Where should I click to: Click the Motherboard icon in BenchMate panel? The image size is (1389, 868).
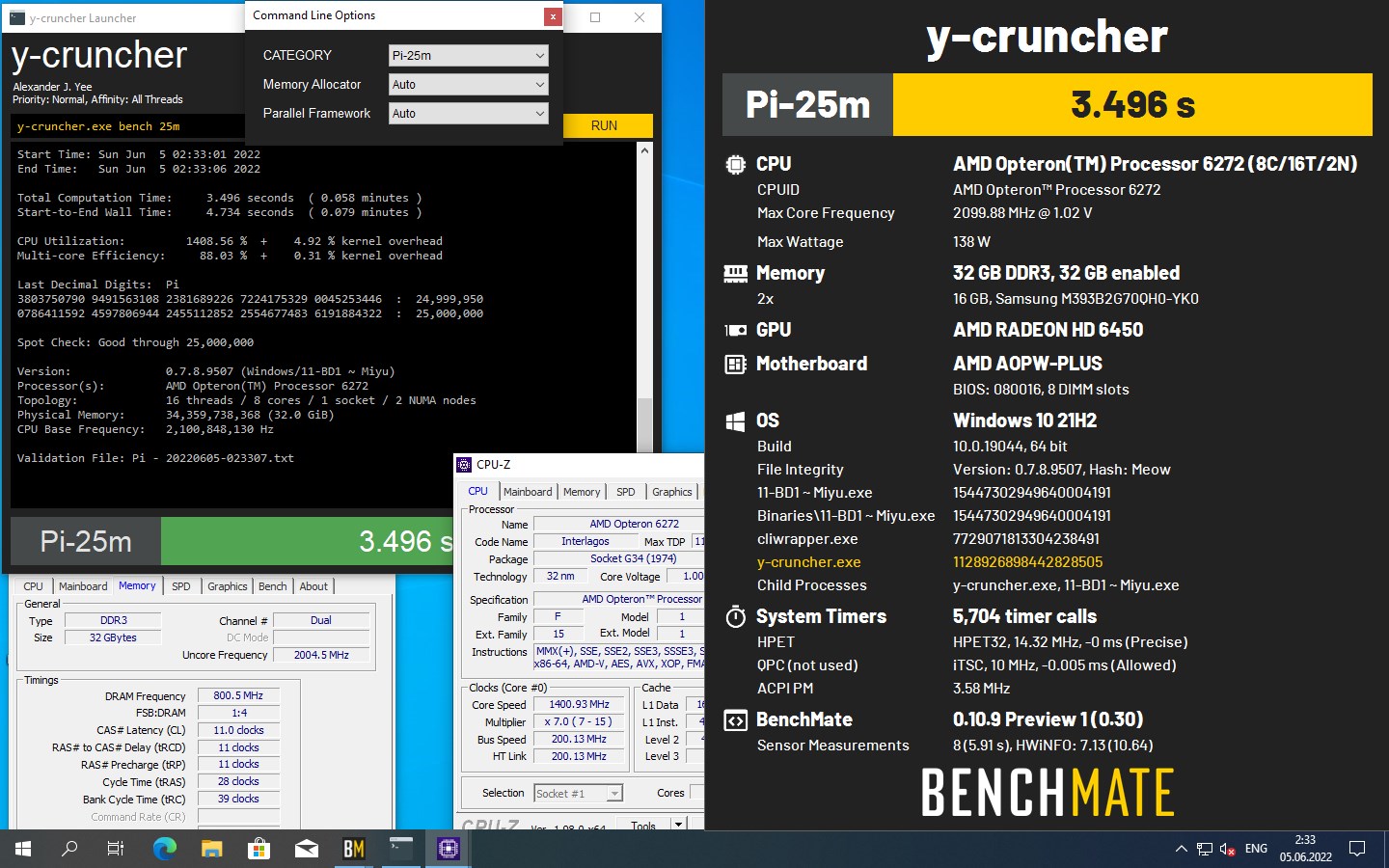(735, 365)
